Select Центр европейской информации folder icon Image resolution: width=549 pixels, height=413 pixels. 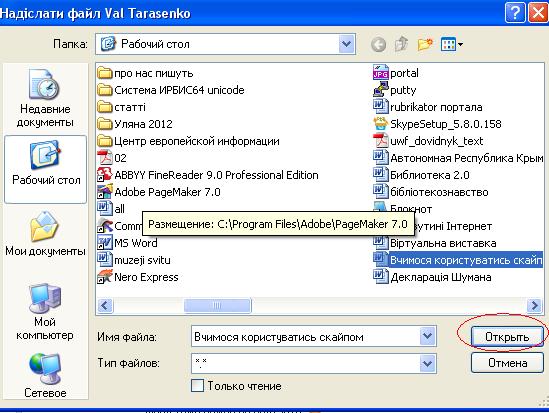click(x=104, y=141)
